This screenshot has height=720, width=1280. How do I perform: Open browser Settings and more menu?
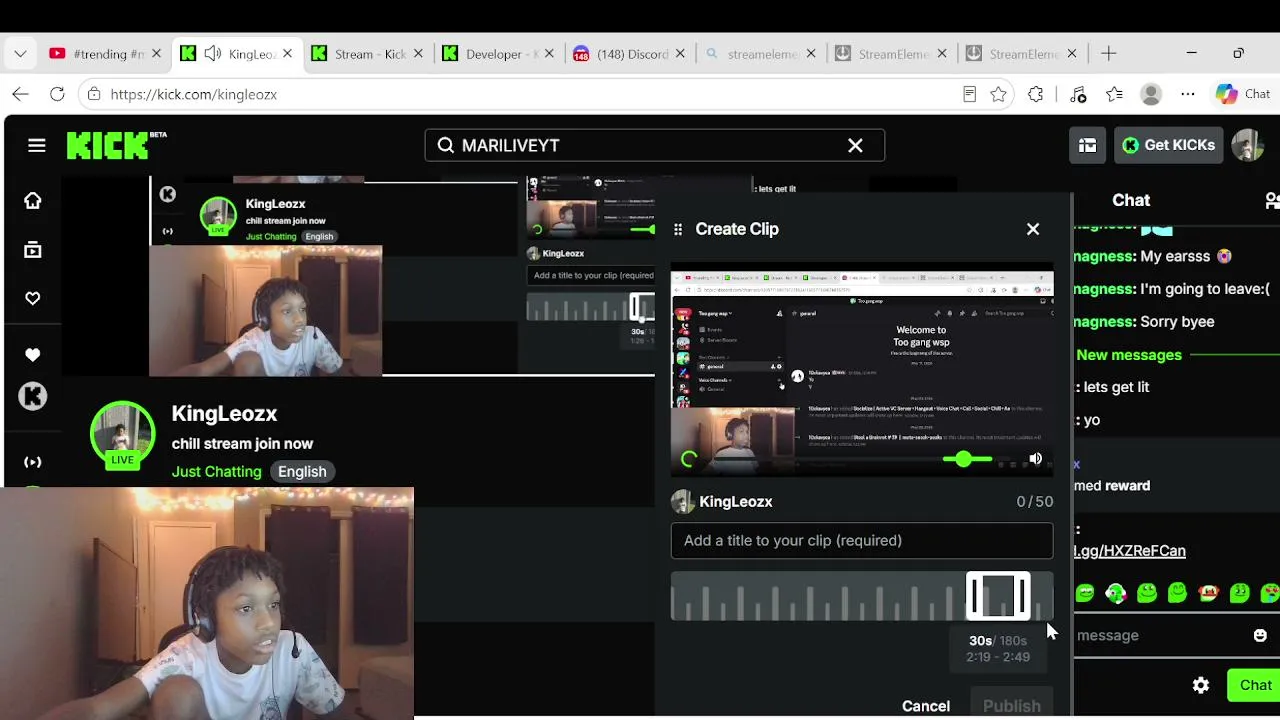(1188, 94)
